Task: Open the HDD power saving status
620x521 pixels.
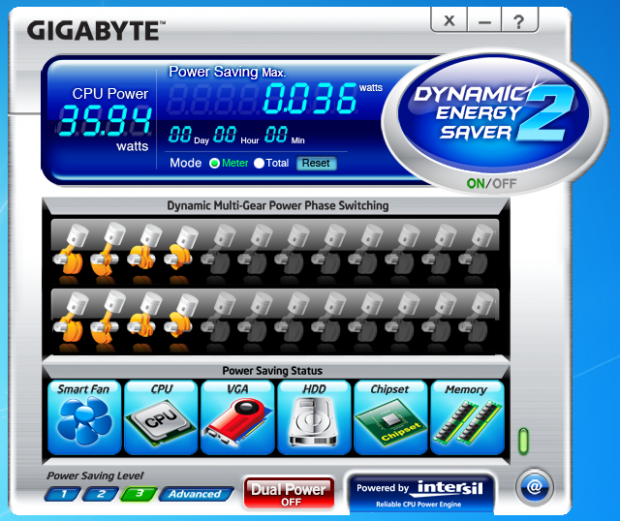Action: tap(314, 417)
